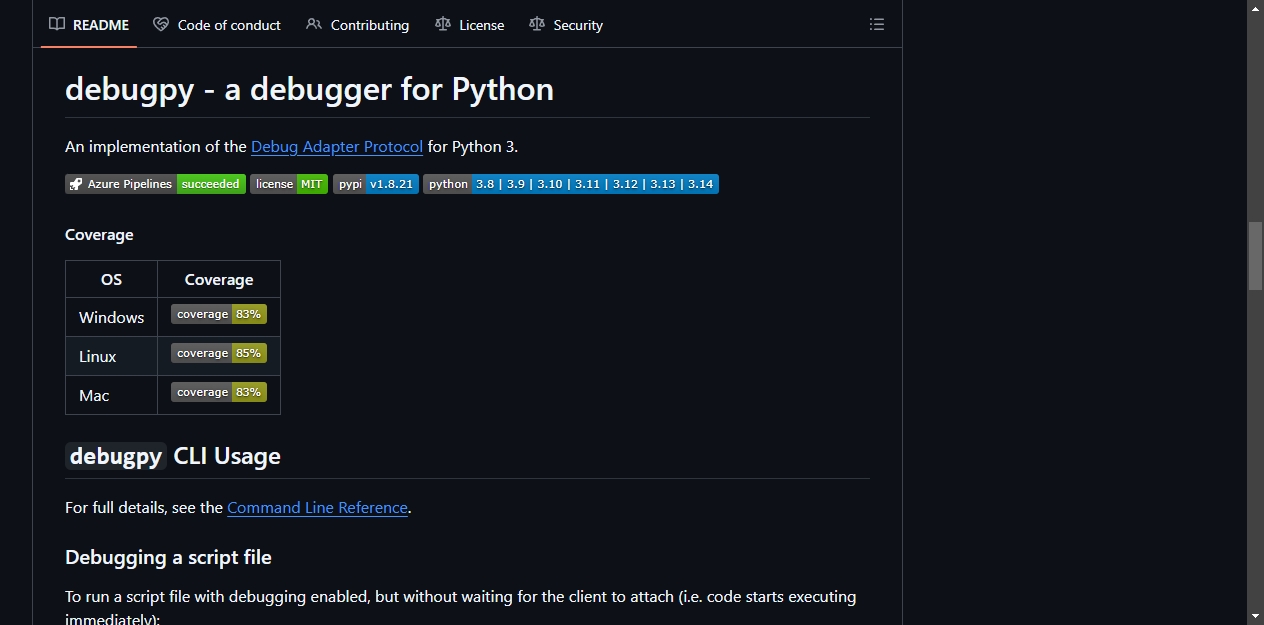Follow the Command Line Reference link
Image resolution: width=1264 pixels, height=625 pixels.
pos(318,507)
